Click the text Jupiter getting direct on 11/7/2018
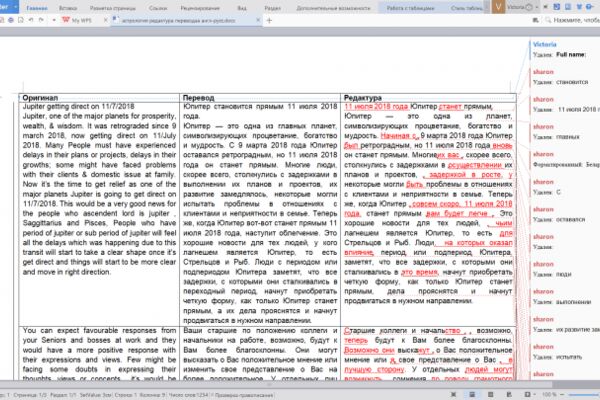The height and width of the screenshot is (400, 600). click(x=78, y=106)
